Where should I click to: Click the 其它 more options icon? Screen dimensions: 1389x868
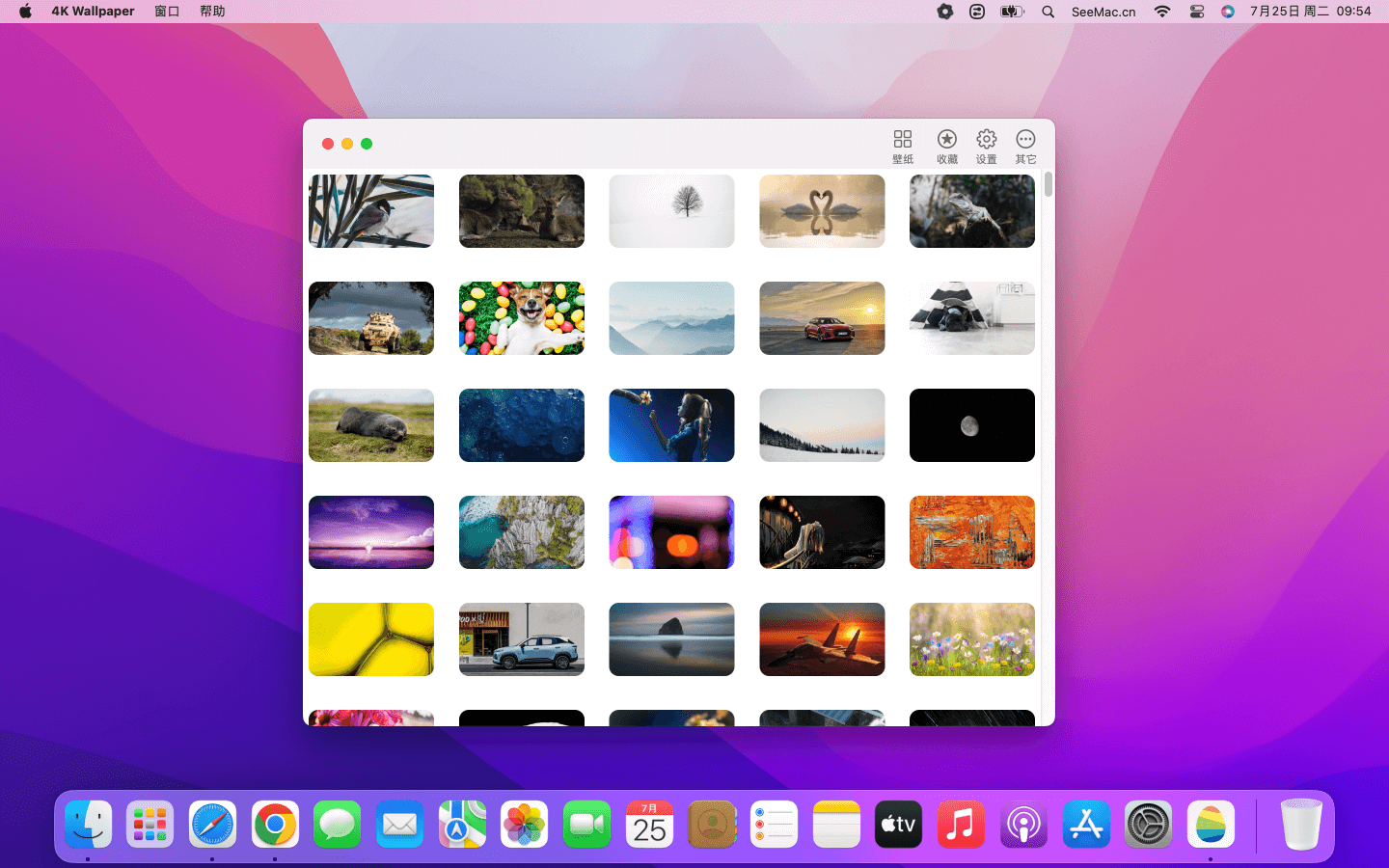1025,147
